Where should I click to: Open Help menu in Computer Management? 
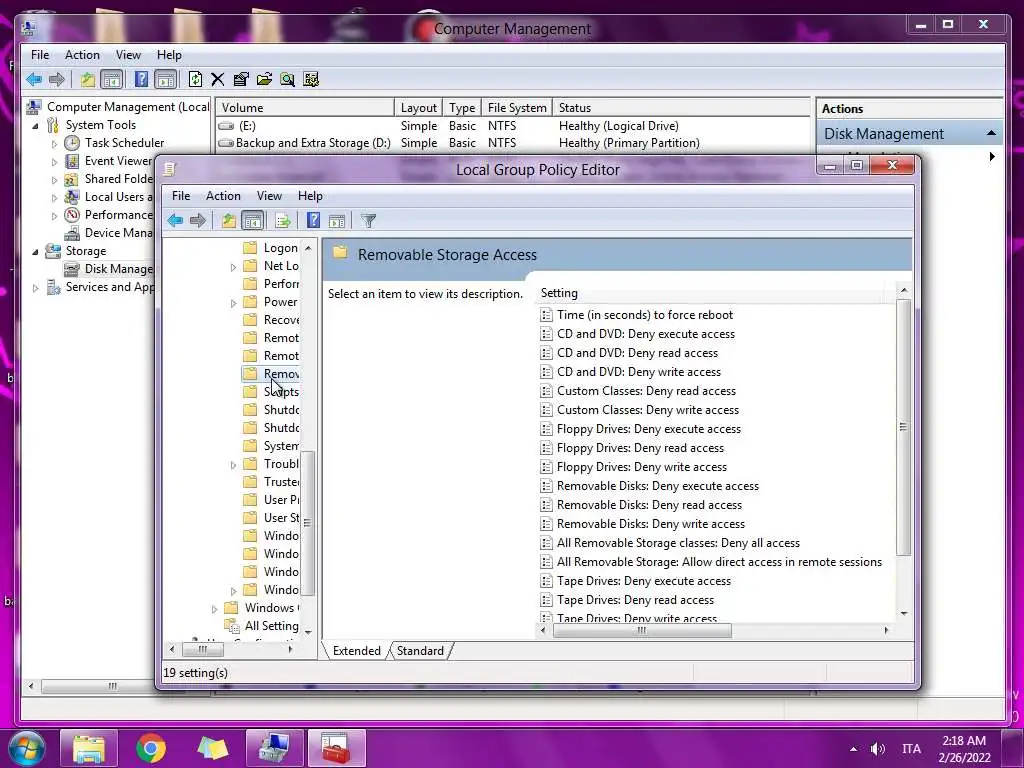click(x=169, y=55)
